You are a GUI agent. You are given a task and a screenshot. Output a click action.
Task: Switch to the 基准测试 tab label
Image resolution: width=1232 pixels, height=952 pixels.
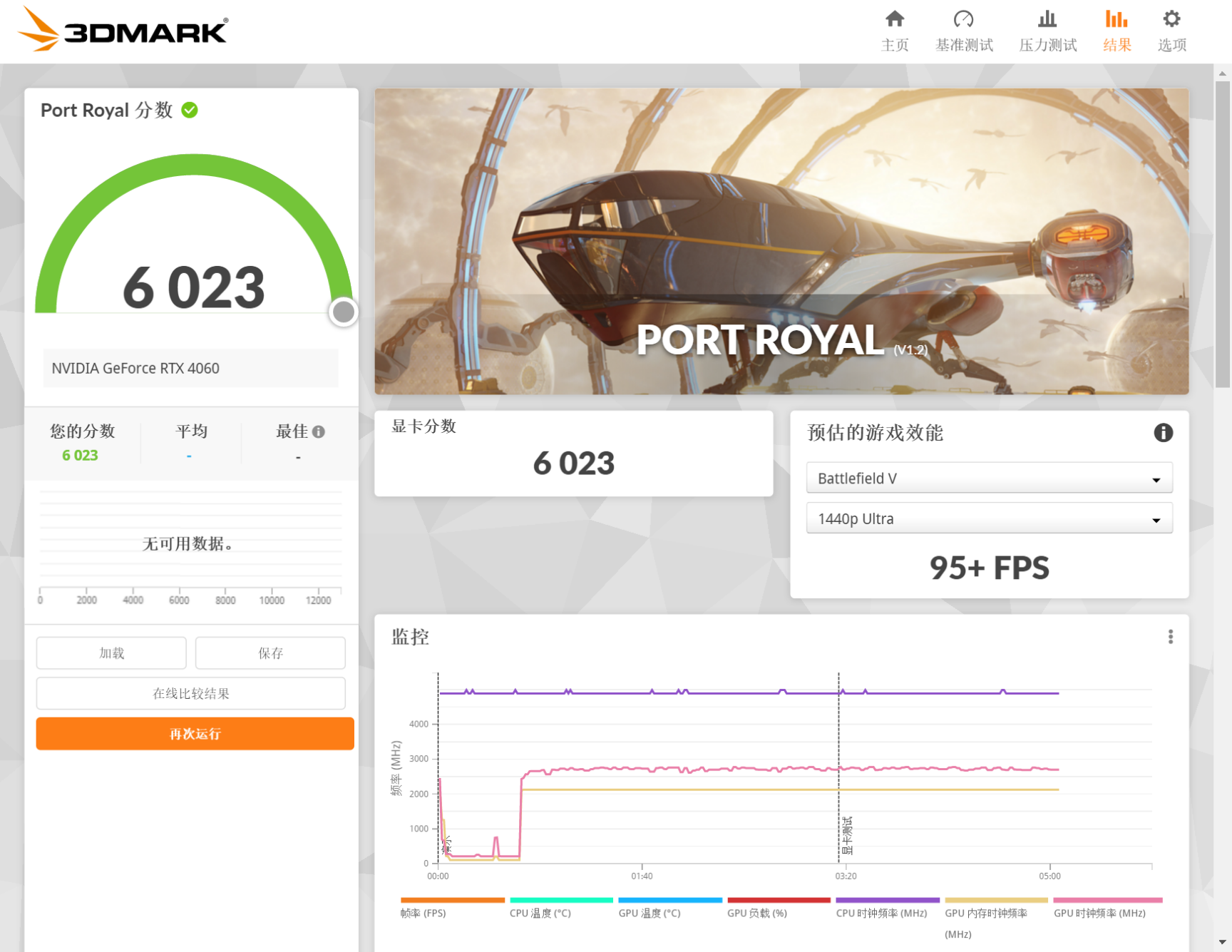pos(964,45)
